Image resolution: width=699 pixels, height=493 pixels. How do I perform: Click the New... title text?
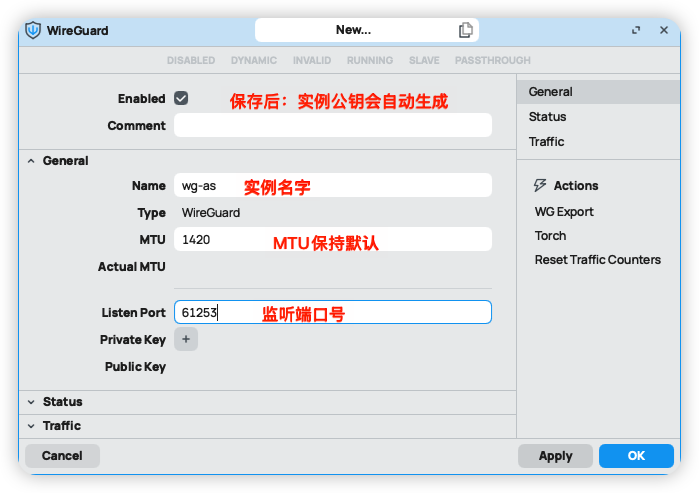(353, 30)
